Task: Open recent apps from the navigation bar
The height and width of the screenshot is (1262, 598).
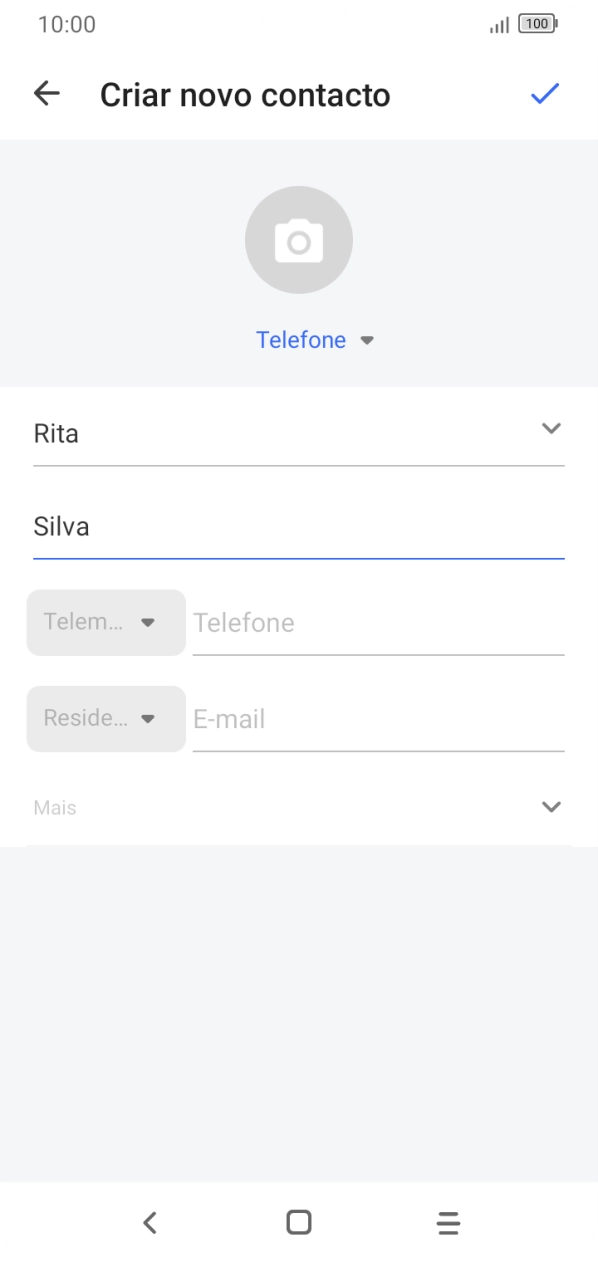Action: click(448, 1222)
